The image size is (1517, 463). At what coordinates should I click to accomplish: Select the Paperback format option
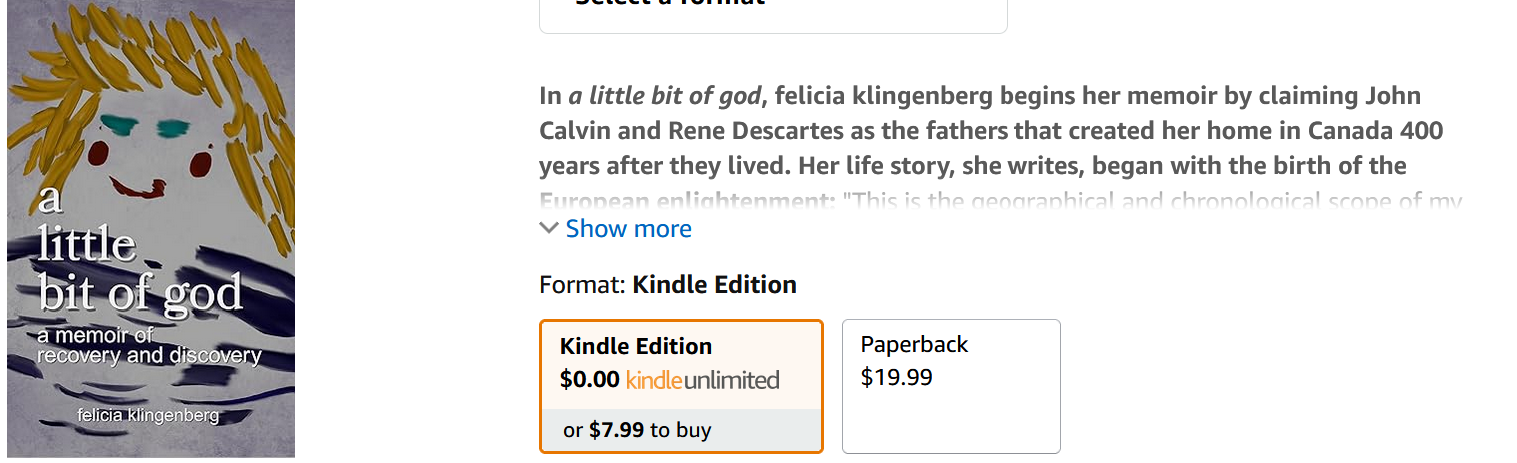951,386
